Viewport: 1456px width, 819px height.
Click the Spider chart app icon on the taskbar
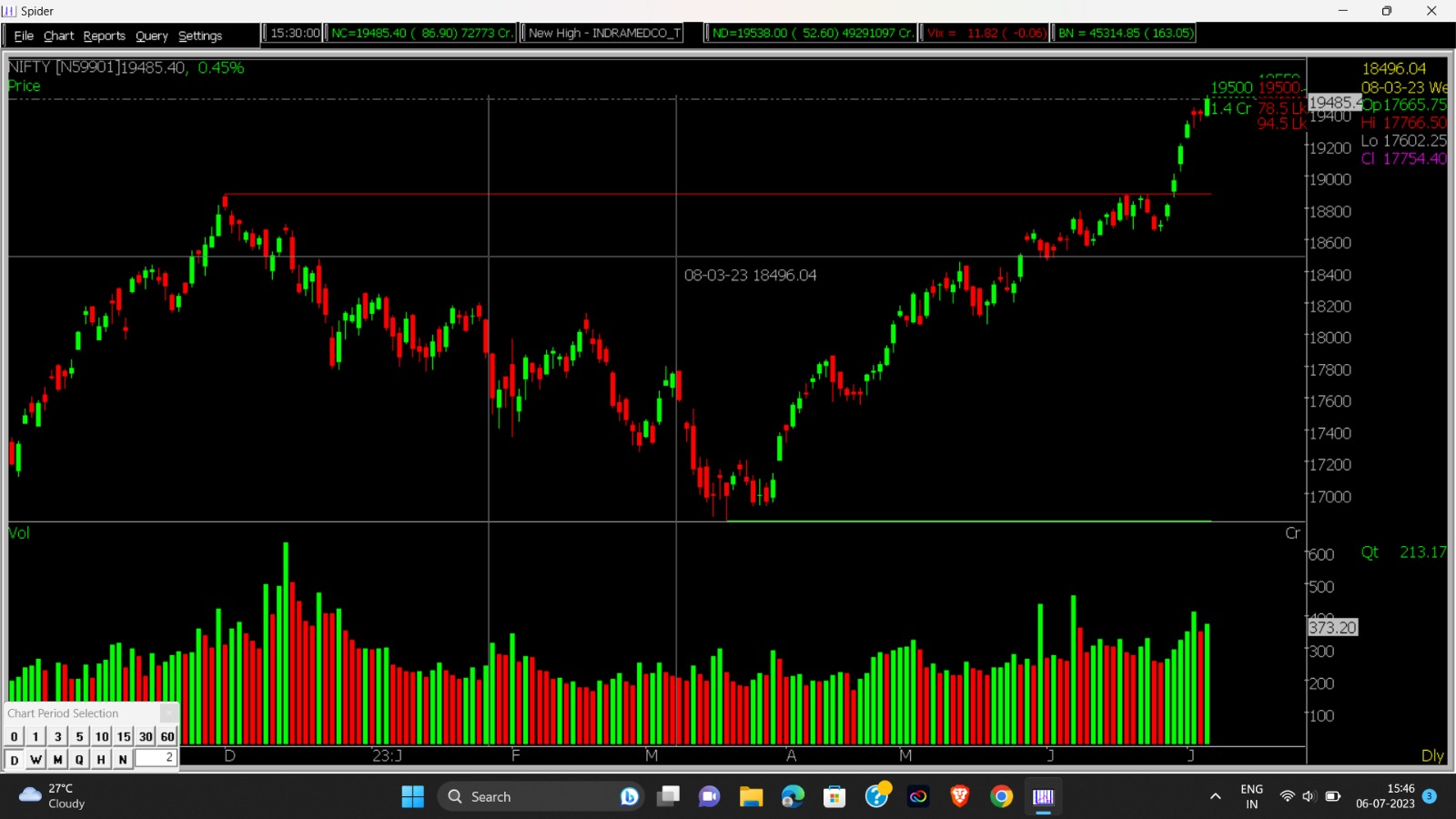(x=1042, y=796)
